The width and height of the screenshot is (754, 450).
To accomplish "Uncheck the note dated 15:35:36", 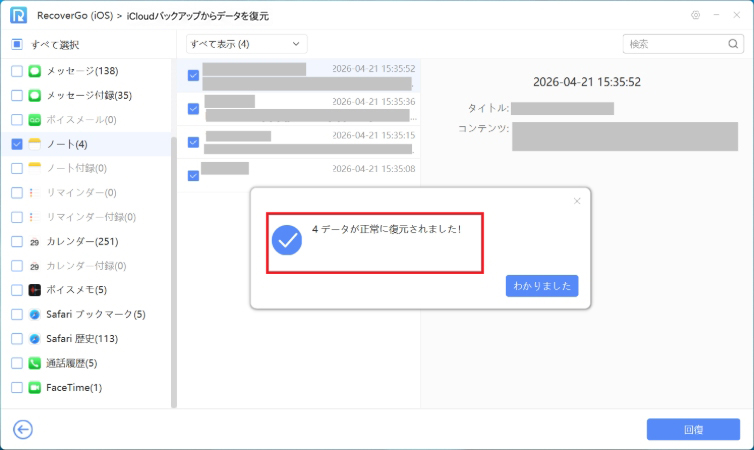I will [x=193, y=109].
